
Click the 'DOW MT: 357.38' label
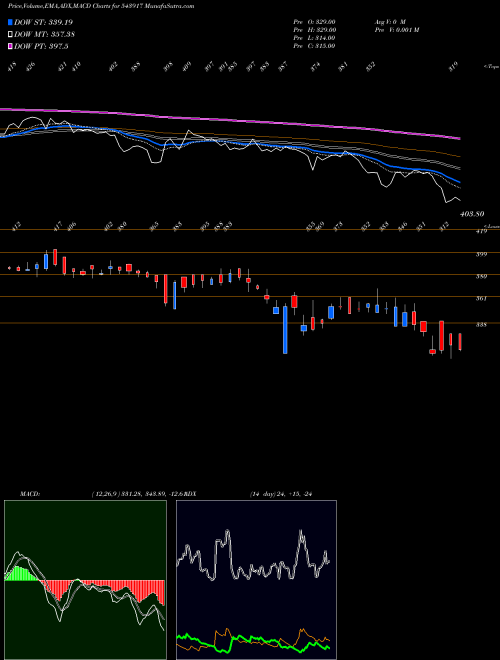click(45, 35)
